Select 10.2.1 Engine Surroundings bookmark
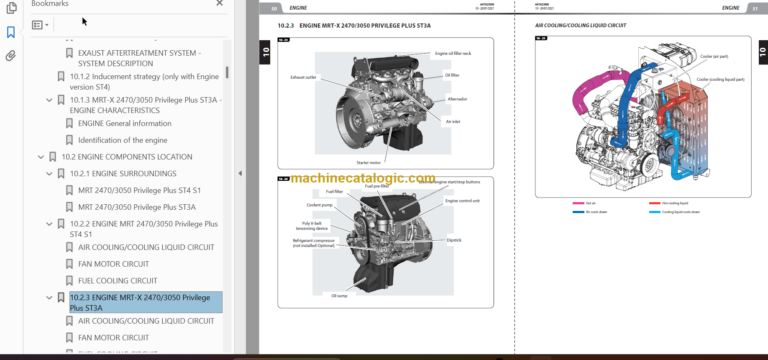768x360 pixels. tap(123, 173)
